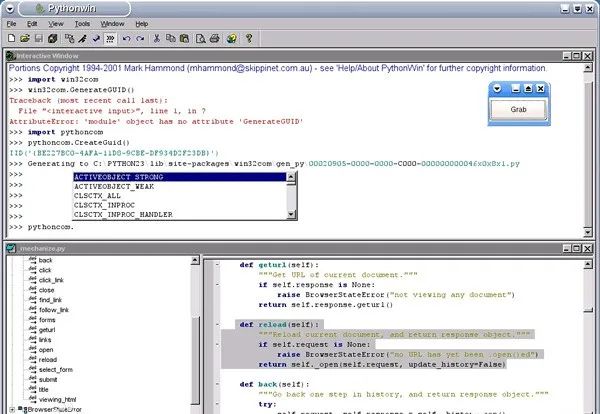
Task: Create a new file with toolbar New icon
Action: pyautogui.click(x=11, y=38)
